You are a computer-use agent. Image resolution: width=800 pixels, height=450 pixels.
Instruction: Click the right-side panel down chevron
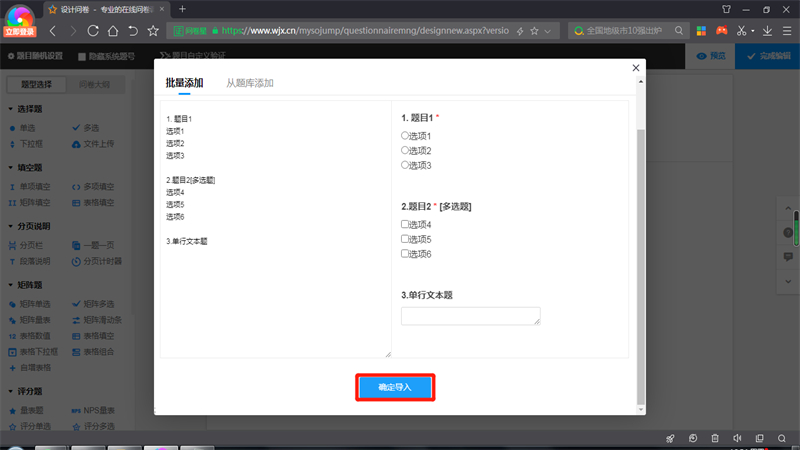pos(788,282)
